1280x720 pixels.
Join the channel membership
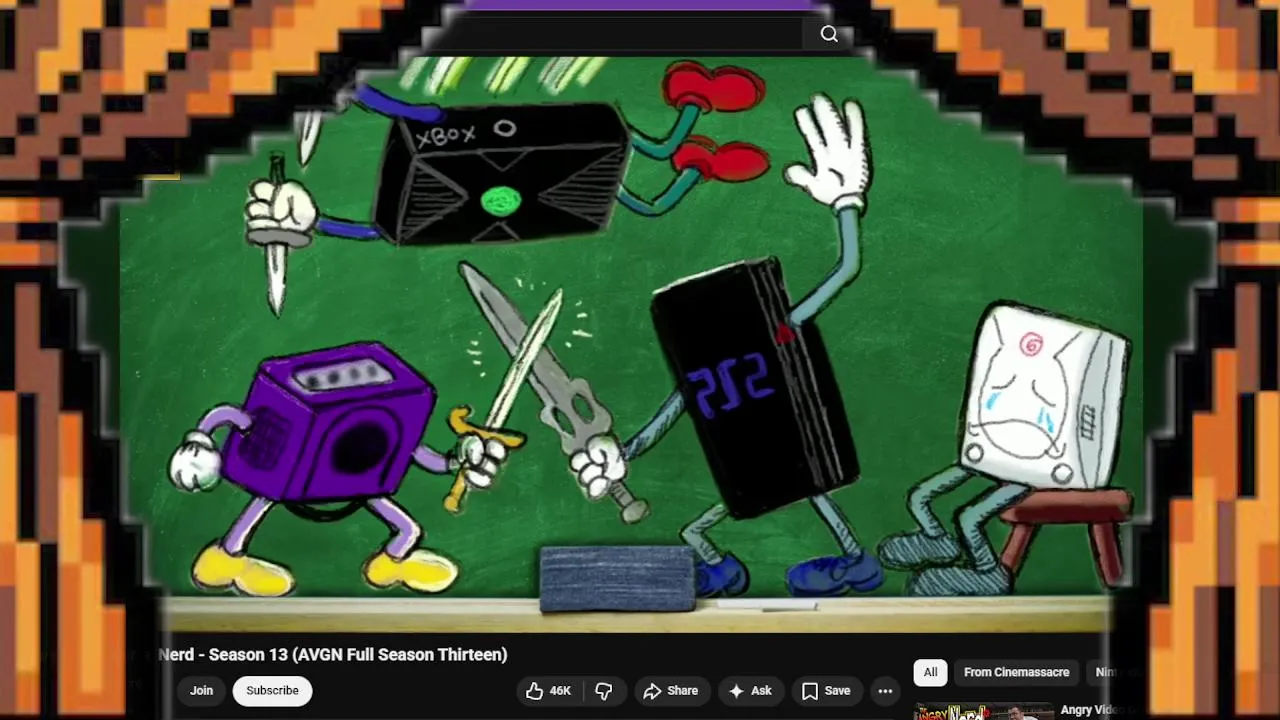click(x=201, y=691)
